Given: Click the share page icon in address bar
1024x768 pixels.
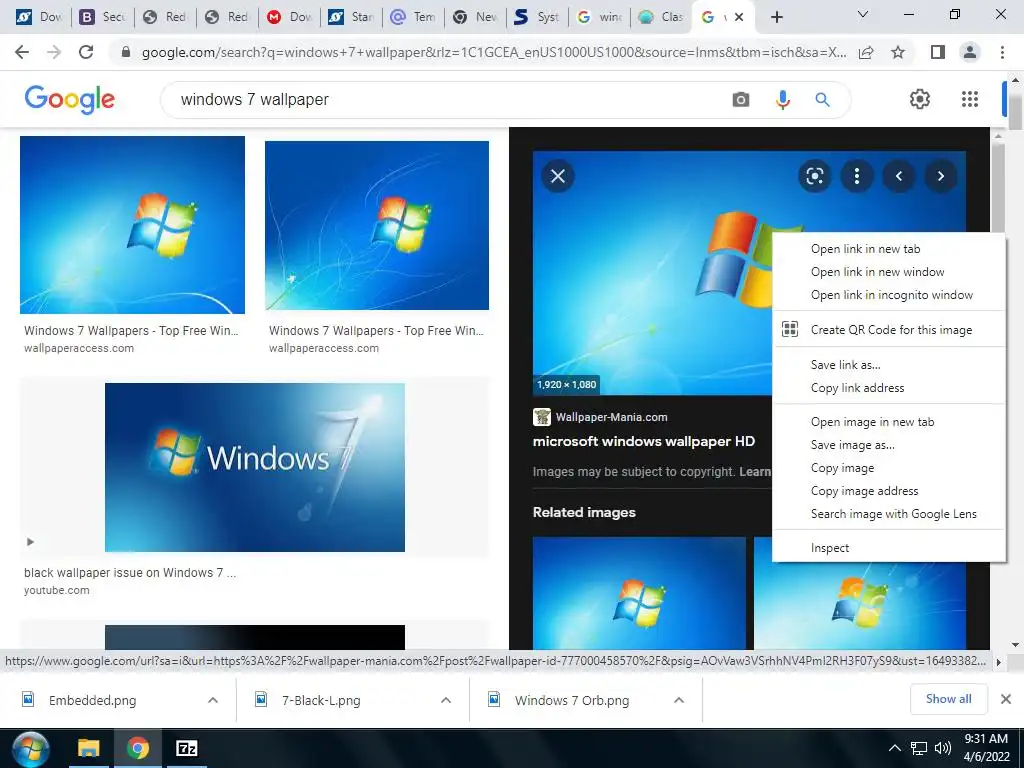Looking at the screenshot, I should tap(866, 52).
